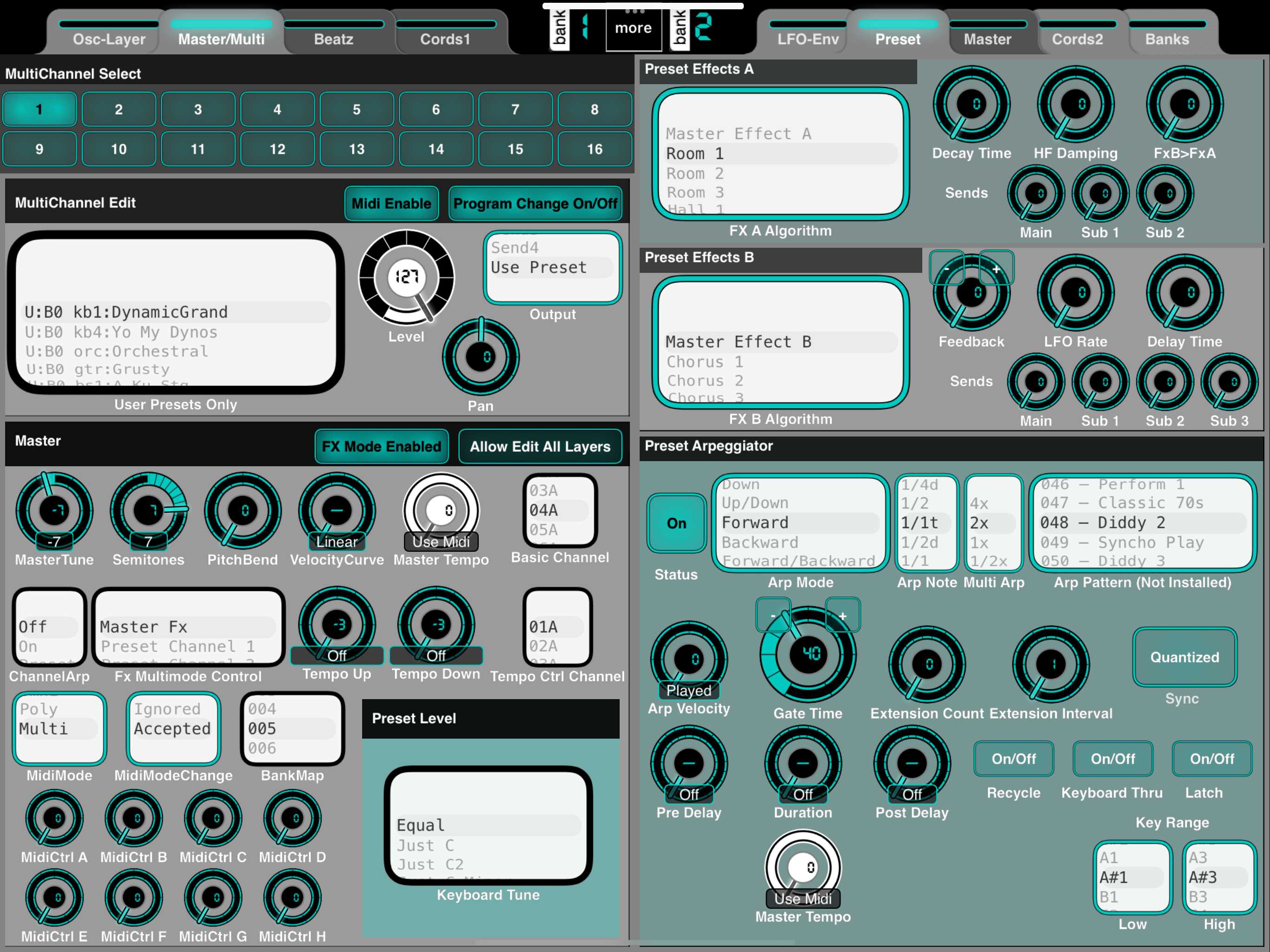Open the Arp Mode picker
This screenshot has height=952, width=1270.
point(800,523)
